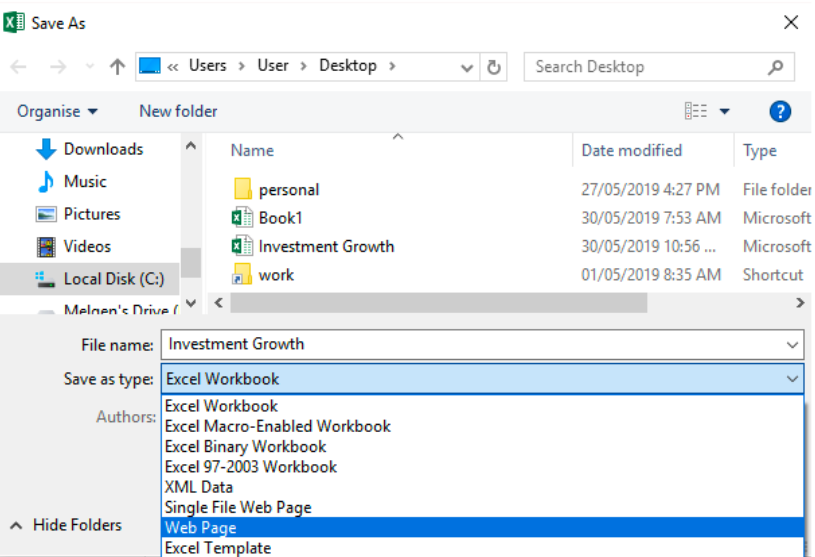Click the Shortcut type cell
This screenshot has width=815, height=557.
(x=773, y=274)
